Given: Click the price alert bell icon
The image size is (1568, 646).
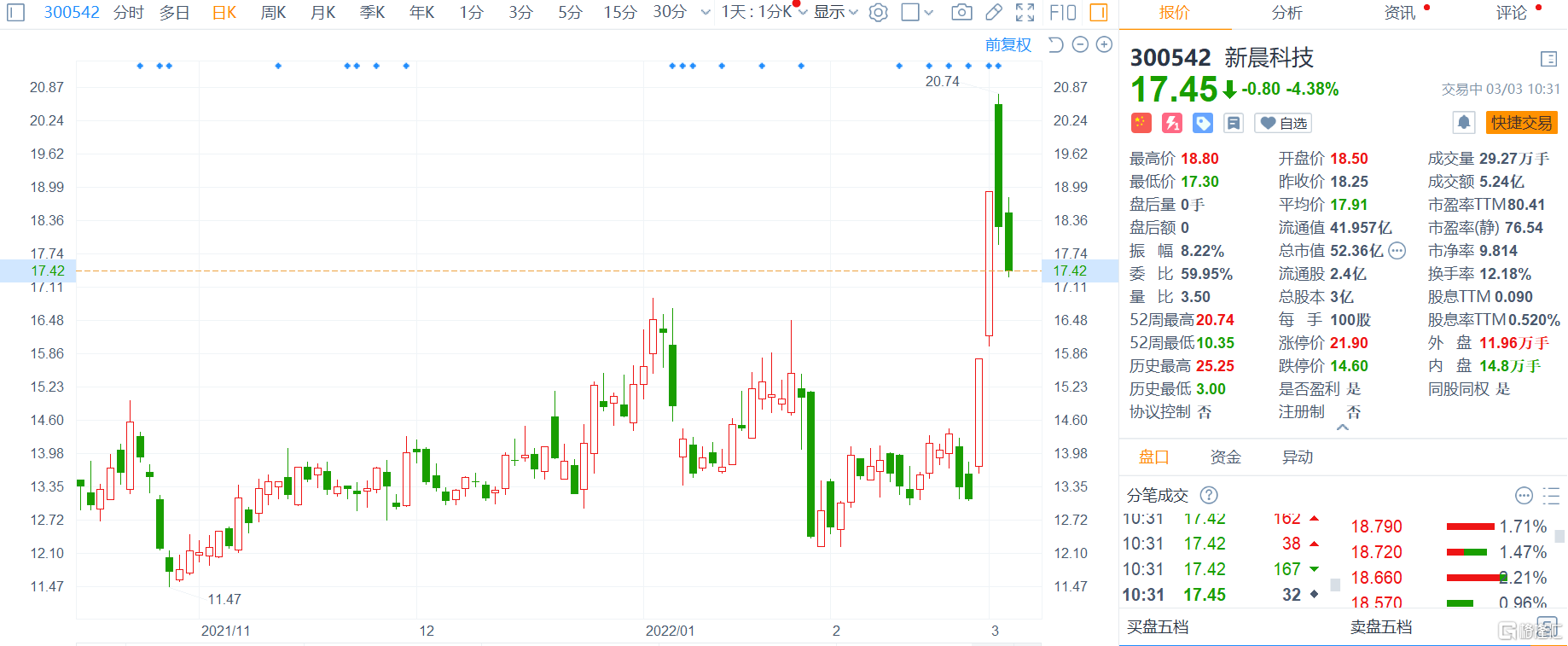Looking at the screenshot, I should coord(1463,123).
